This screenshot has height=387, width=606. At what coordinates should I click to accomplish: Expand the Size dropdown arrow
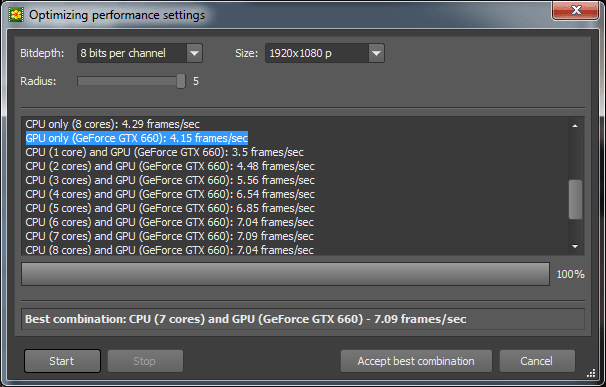376,53
